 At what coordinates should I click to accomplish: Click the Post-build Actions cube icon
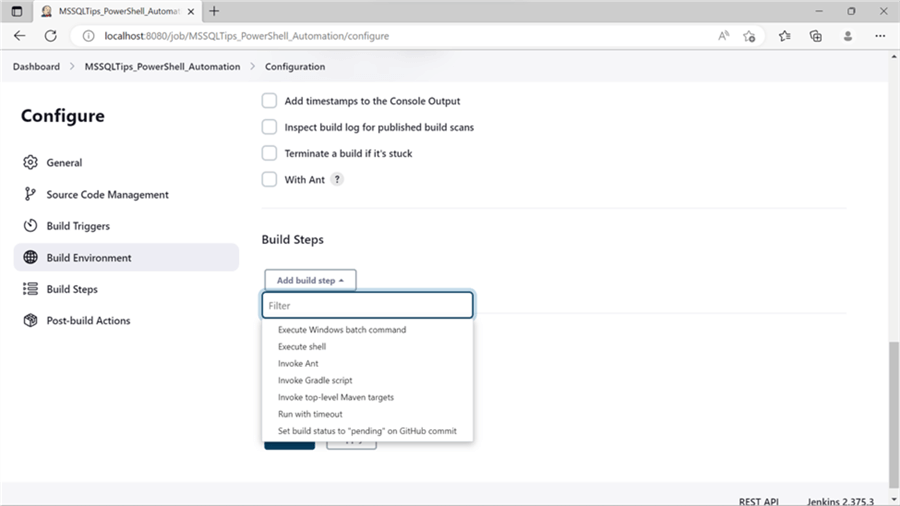tap(30, 320)
